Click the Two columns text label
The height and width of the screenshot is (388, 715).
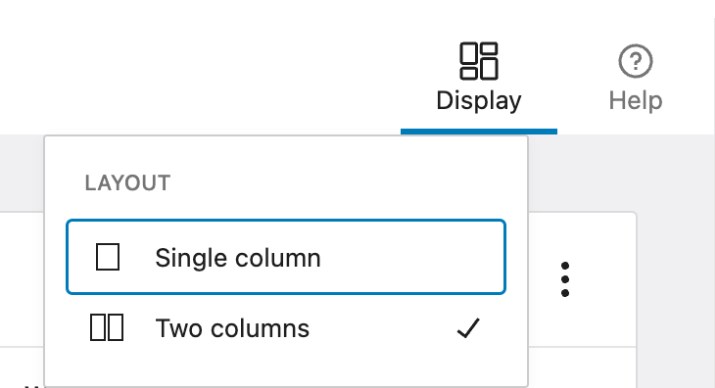(233, 328)
